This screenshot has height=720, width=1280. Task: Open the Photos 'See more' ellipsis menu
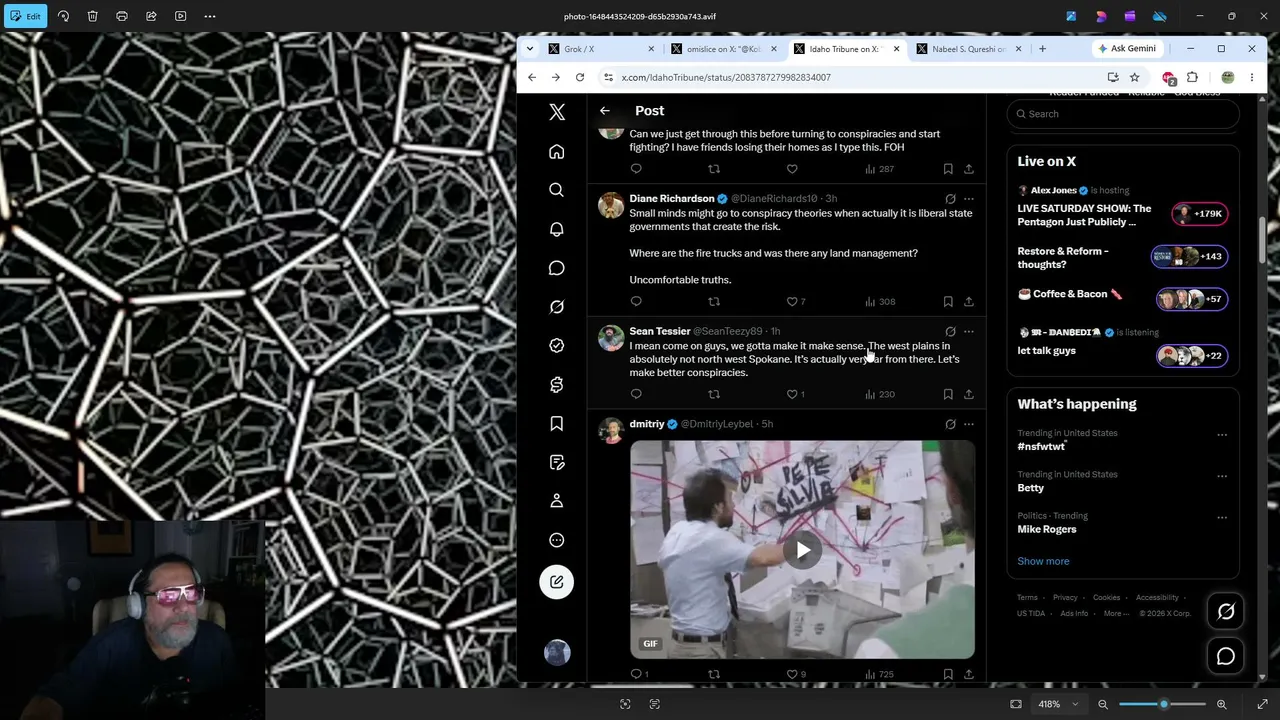[210, 16]
